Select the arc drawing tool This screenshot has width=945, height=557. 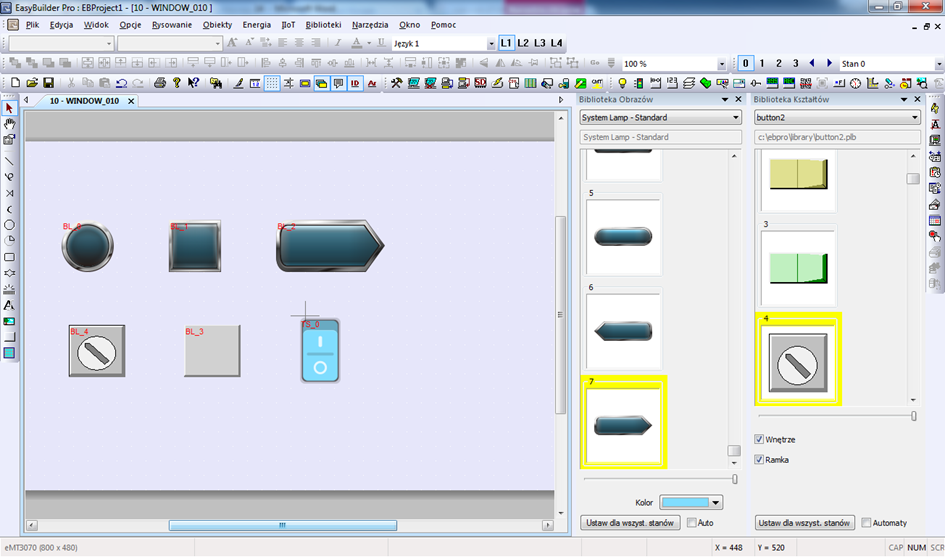point(9,209)
